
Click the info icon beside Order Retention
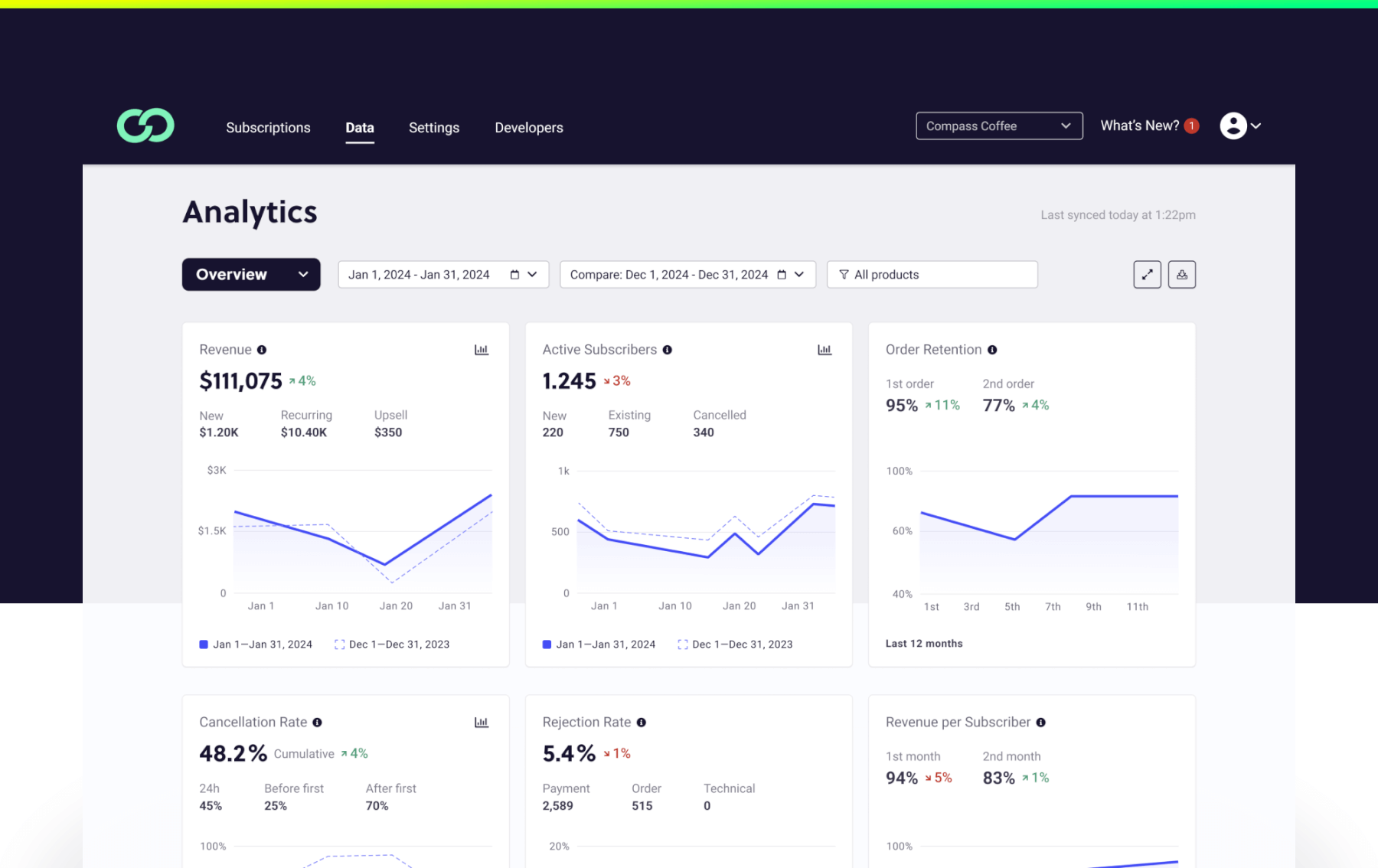(992, 350)
